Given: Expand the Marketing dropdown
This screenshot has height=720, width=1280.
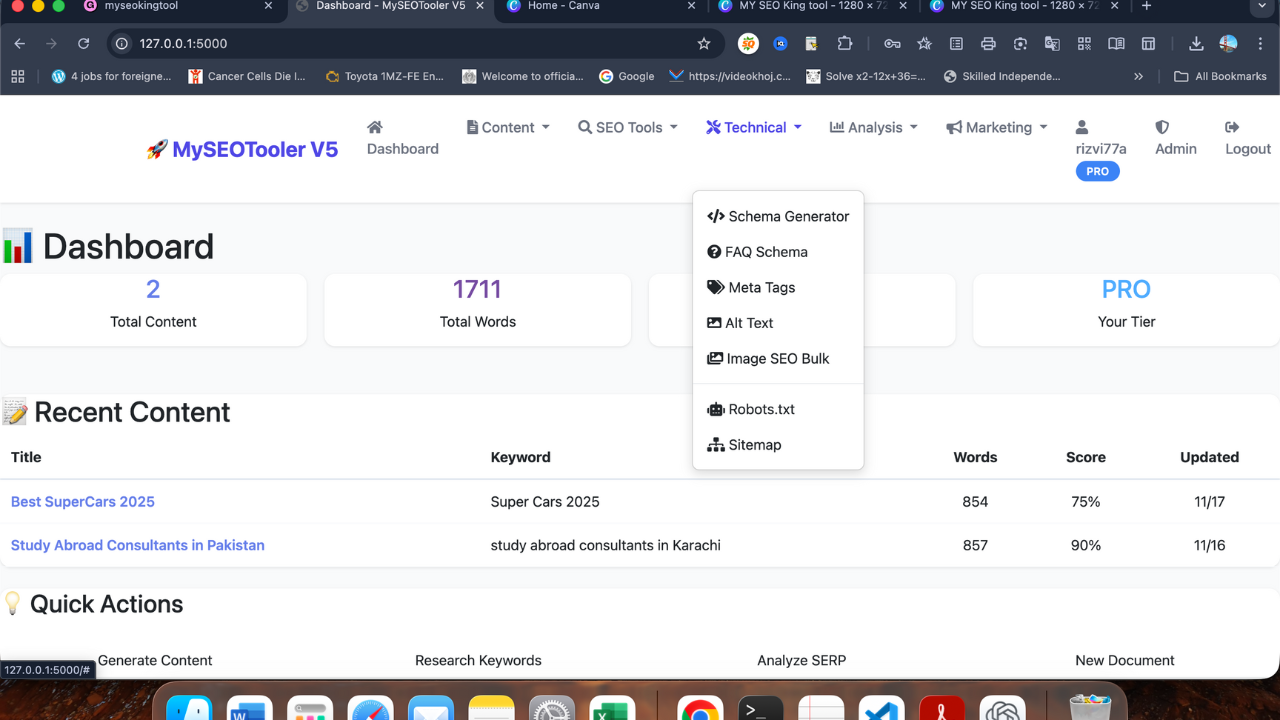Looking at the screenshot, I should click(x=995, y=128).
